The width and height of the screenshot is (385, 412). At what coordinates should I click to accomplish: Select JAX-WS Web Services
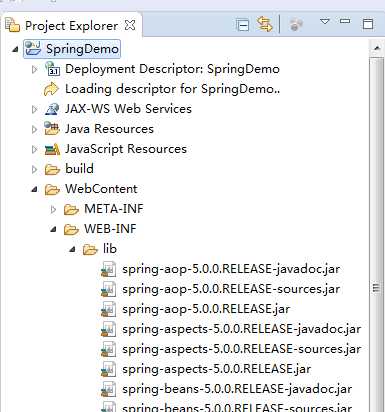(x=128, y=109)
